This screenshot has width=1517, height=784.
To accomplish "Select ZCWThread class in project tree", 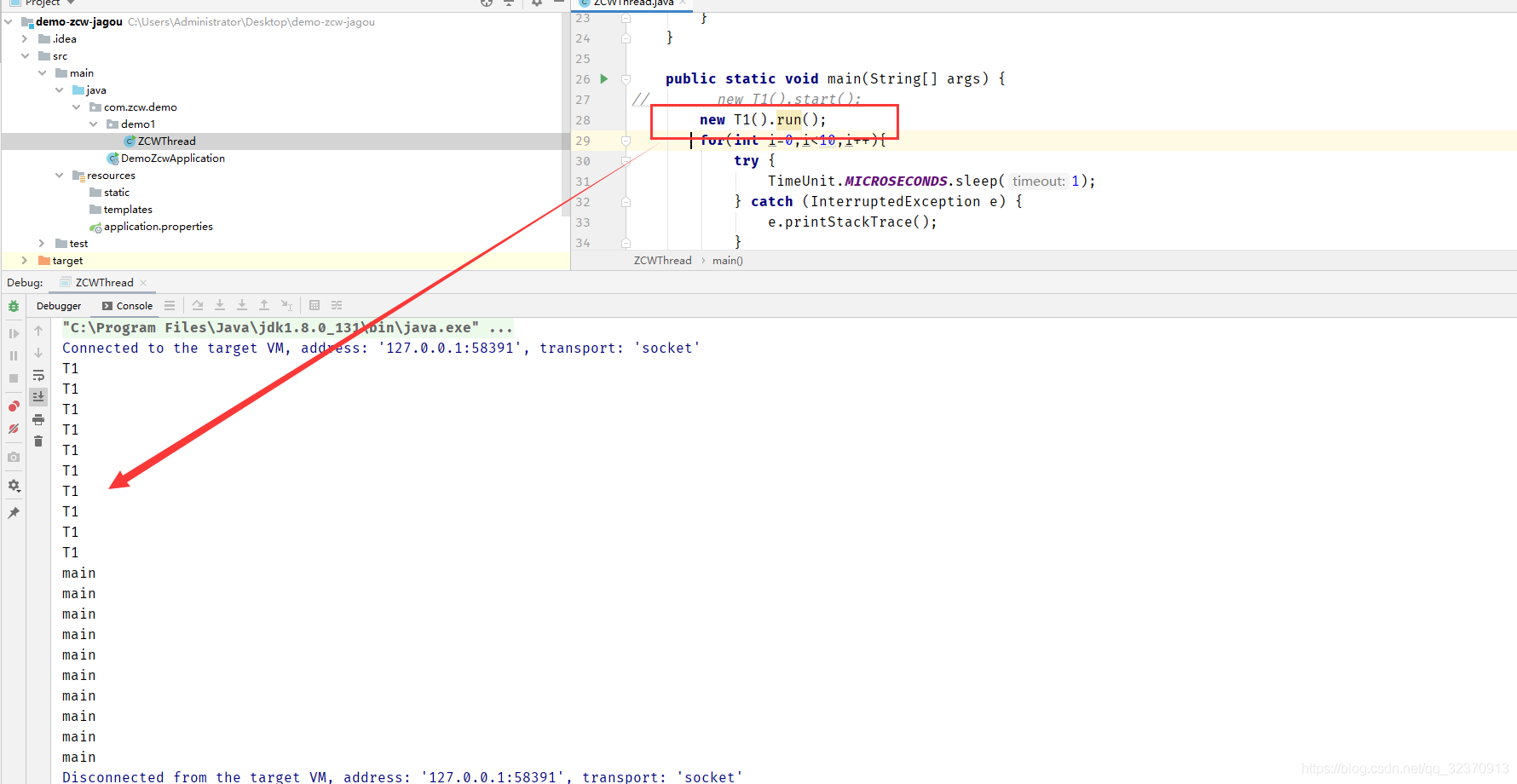I will coord(159,141).
